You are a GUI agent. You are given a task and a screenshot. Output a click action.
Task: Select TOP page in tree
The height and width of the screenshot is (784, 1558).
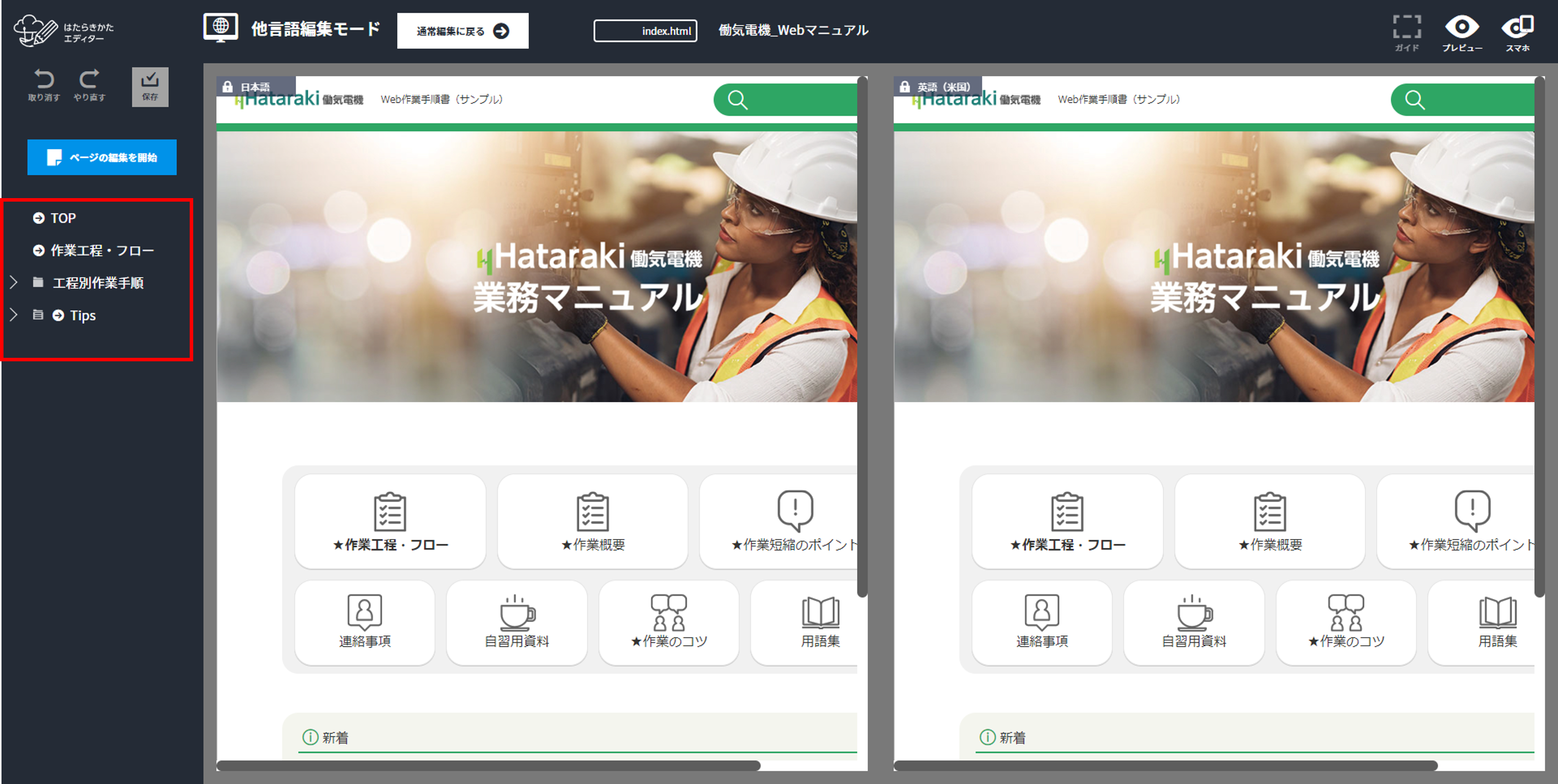click(x=63, y=218)
